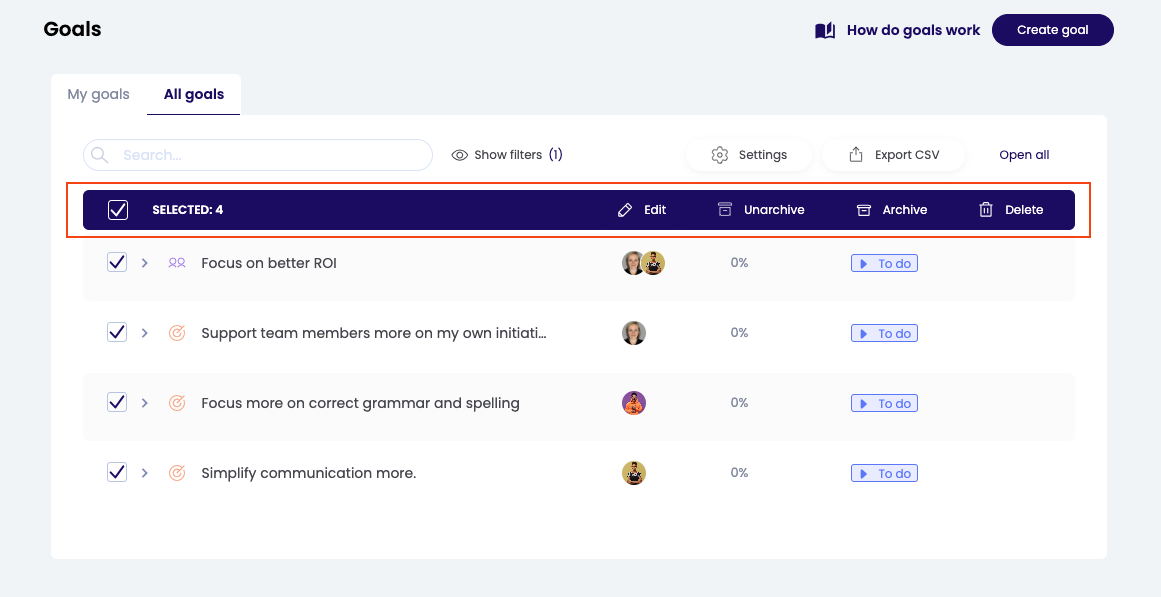Click the Unarchive box icon
This screenshot has width=1161, height=597.
(725, 210)
